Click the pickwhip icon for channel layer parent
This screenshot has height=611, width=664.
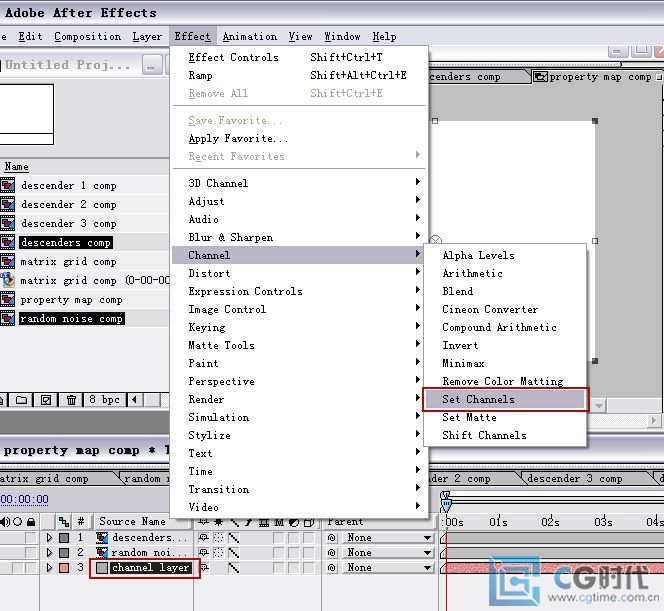click(x=332, y=567)
